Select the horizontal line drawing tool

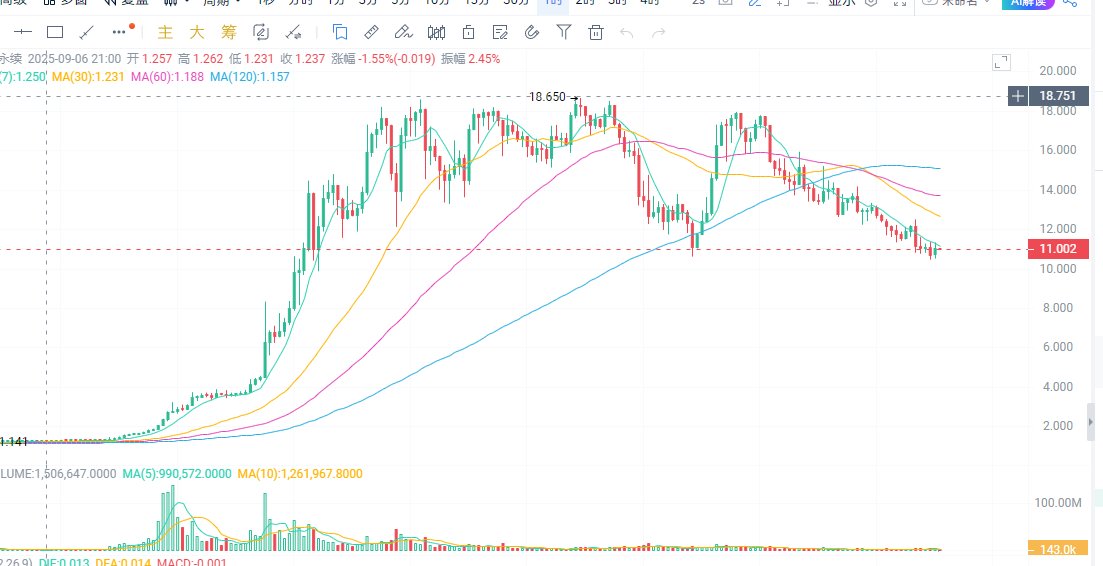[23, 32]
